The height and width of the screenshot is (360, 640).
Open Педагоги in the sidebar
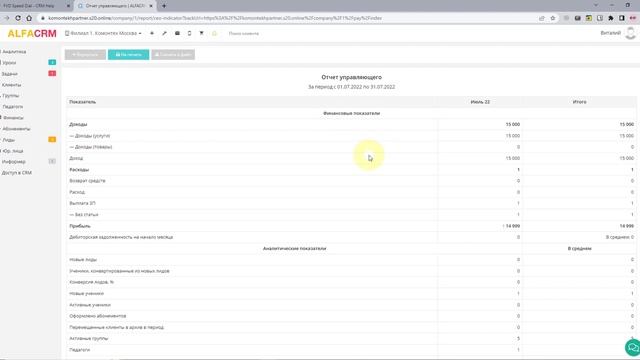13,107
